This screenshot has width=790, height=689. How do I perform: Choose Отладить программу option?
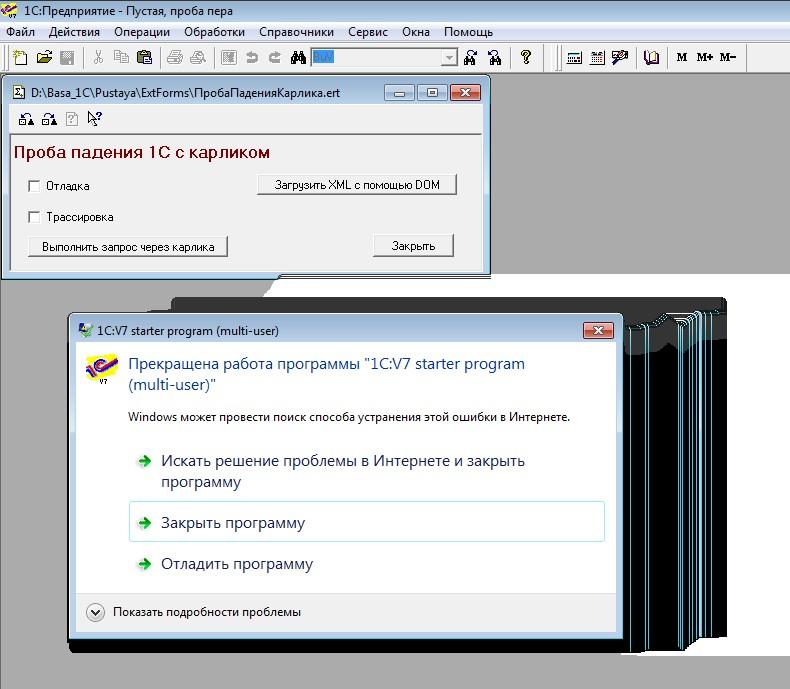pos(237,565)
